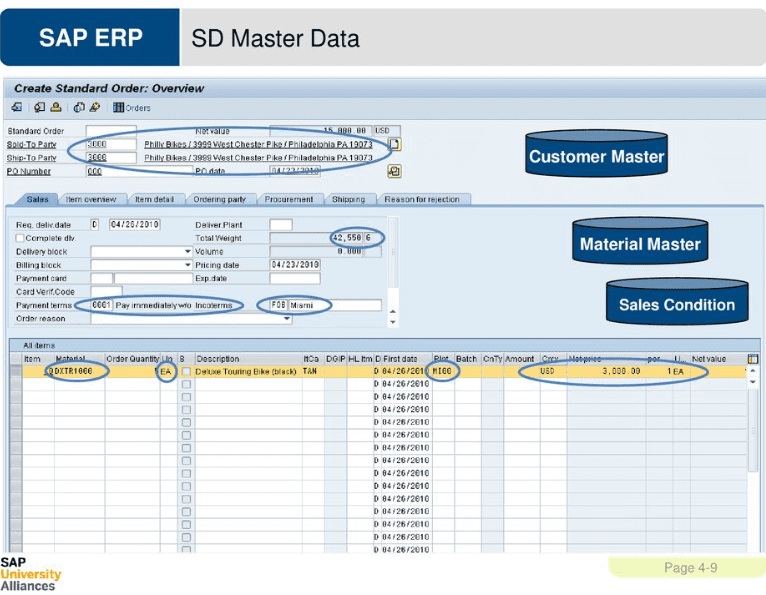Open the Procurement tab
This screenshot has height=595, width=766.
pos(289,199)
